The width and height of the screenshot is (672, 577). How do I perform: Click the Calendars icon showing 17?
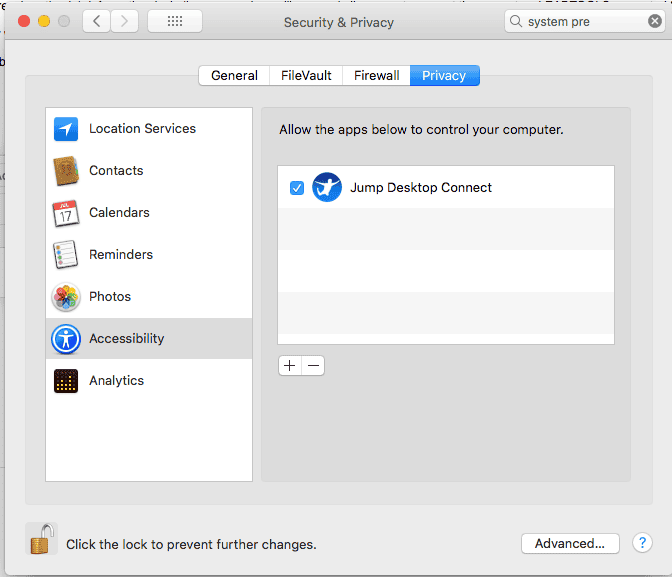tap(66, 213)
